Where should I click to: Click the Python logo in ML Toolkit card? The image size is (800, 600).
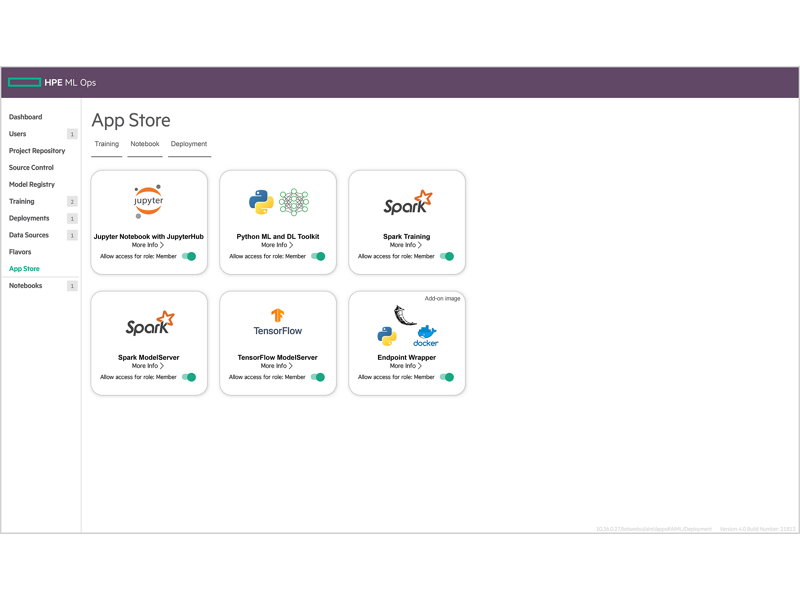tap(261, 202)
